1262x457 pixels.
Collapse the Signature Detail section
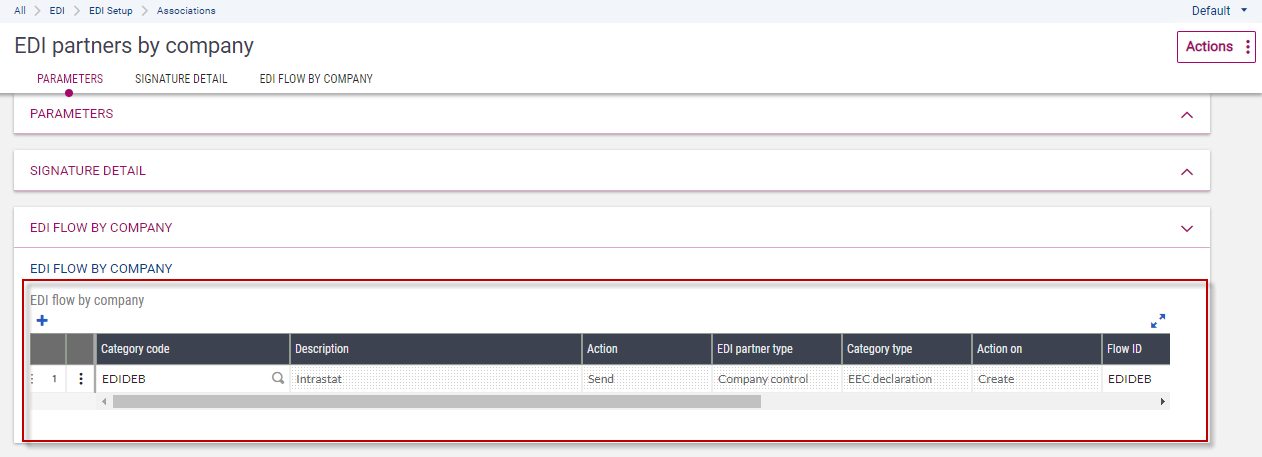point(1187,172)
